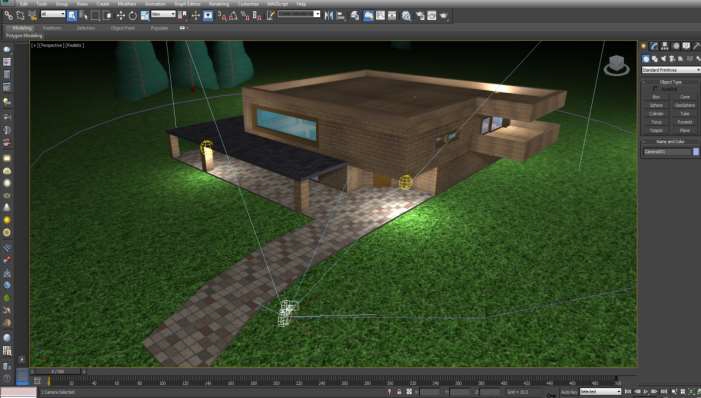Open named selection sets dropdown
The image size is (701, 398).
tap(299, 14)
